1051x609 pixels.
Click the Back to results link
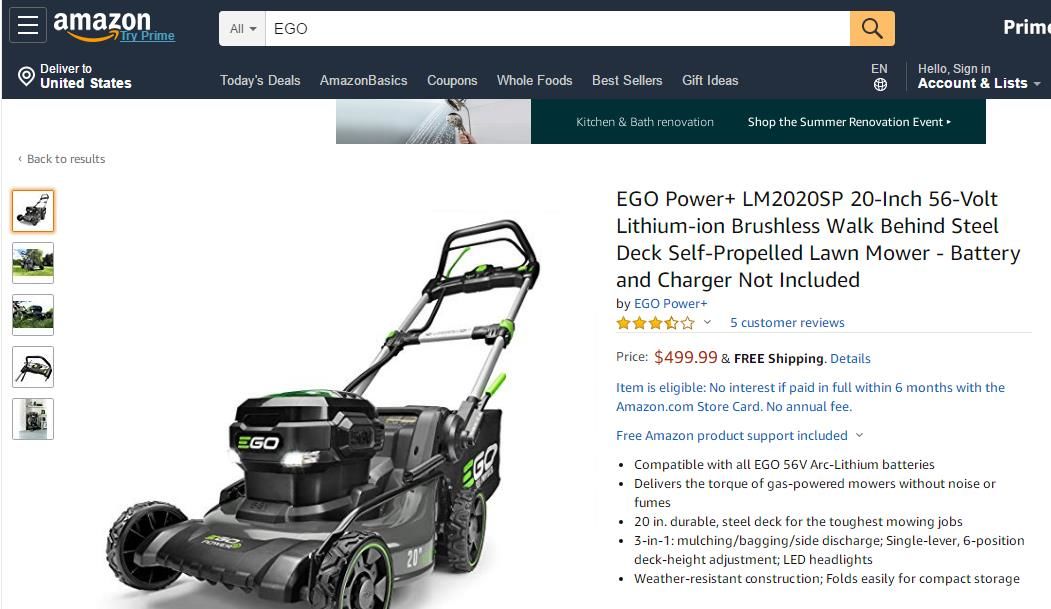[66, 159]
